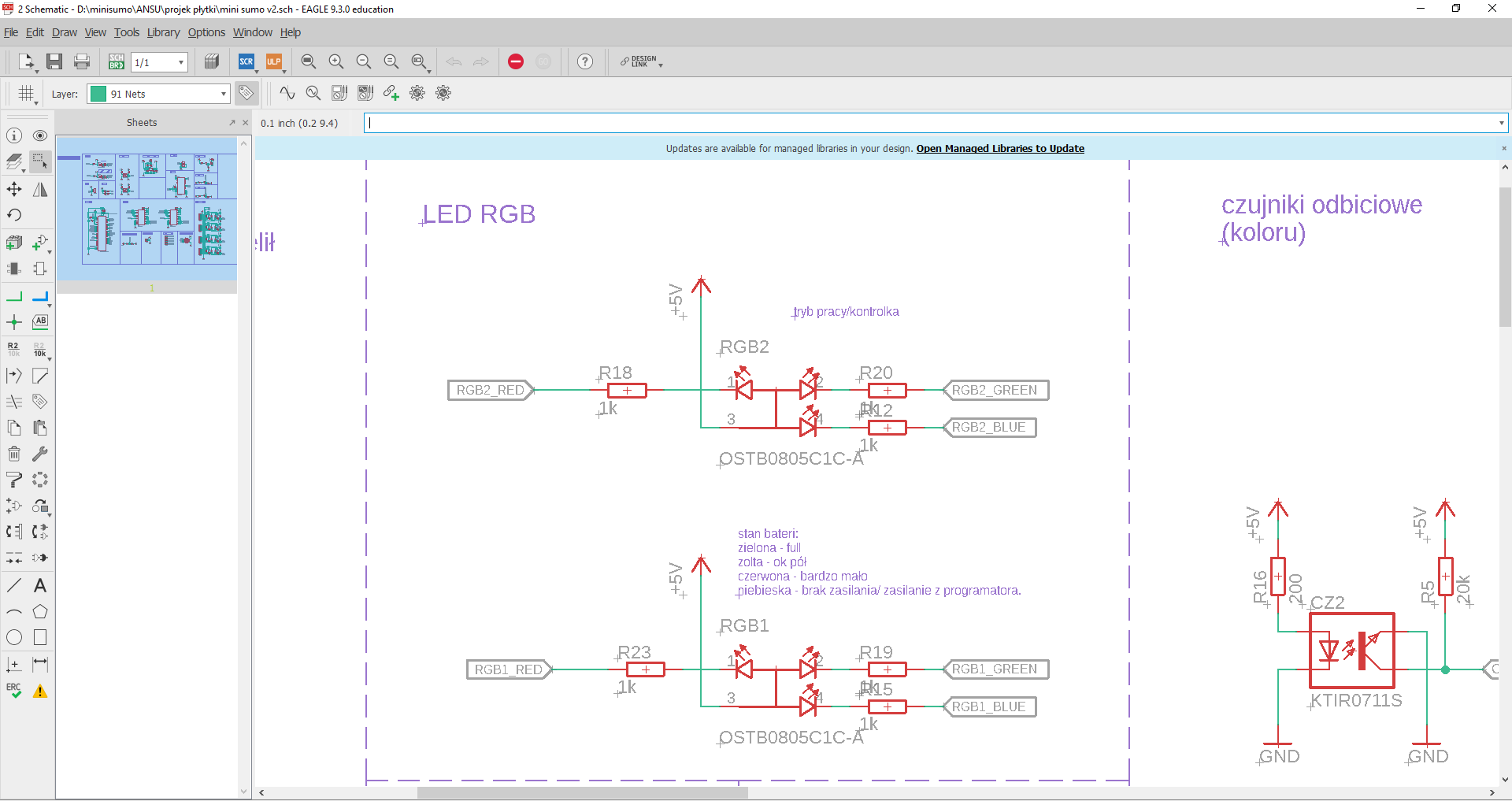The width and height of the screenshot is (1512, 801).
Task: Select the Paste tool
Action: 40,428
